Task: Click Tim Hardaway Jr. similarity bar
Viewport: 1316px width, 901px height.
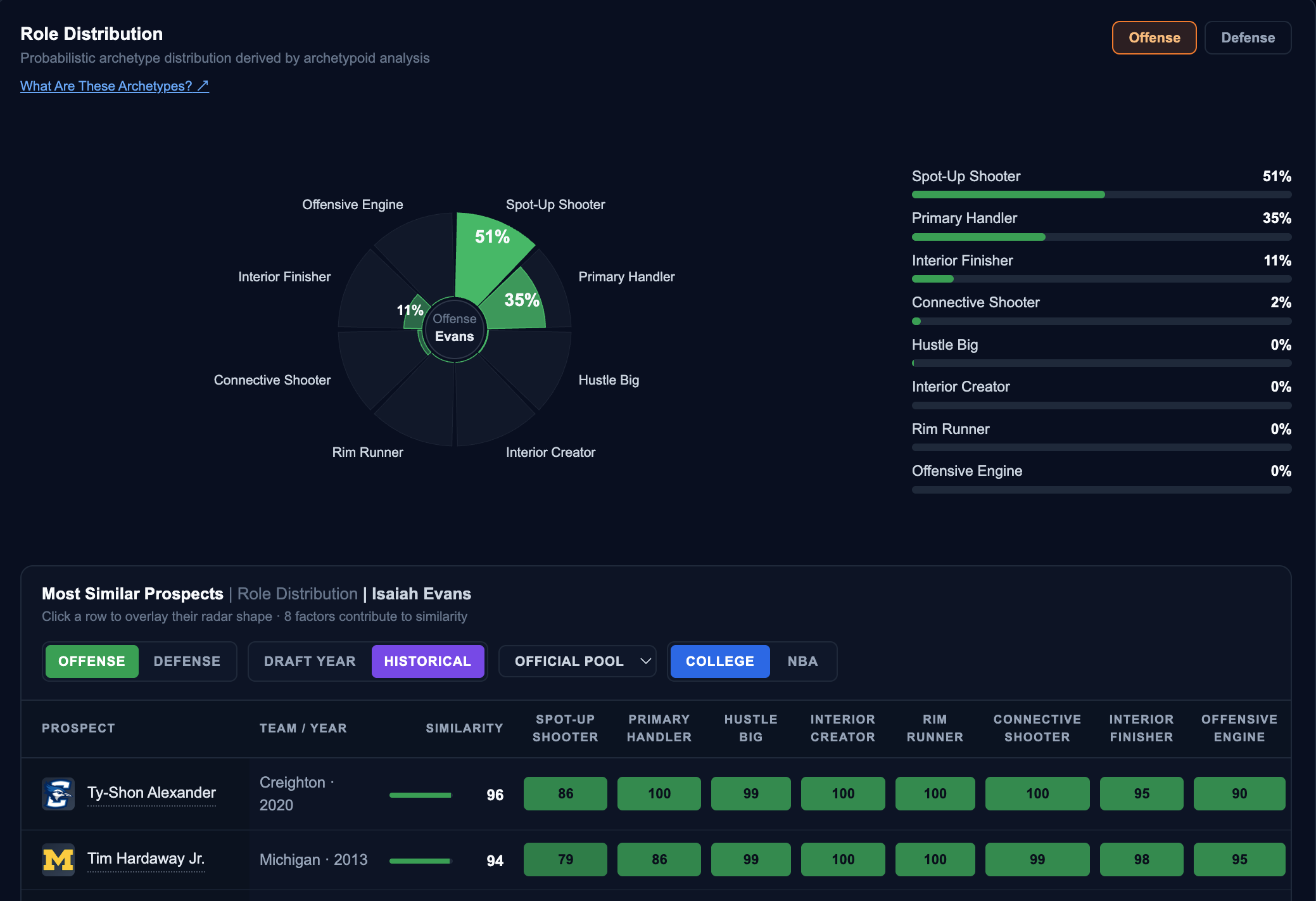Action: (421, 860)
